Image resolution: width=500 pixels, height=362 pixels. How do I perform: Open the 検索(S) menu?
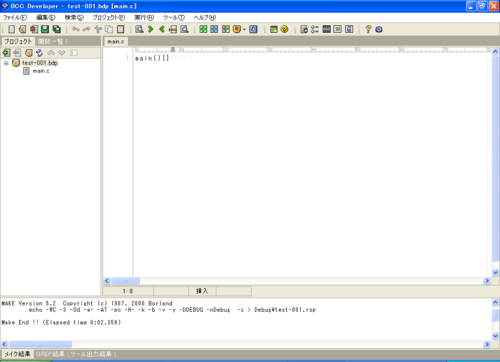(74, 17)
